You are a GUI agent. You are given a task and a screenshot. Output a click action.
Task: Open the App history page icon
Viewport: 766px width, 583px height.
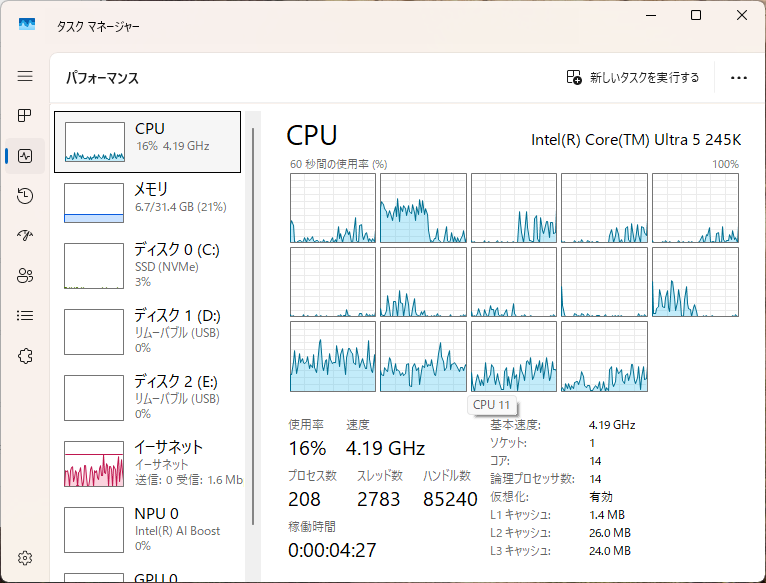(x=25, y=195)
